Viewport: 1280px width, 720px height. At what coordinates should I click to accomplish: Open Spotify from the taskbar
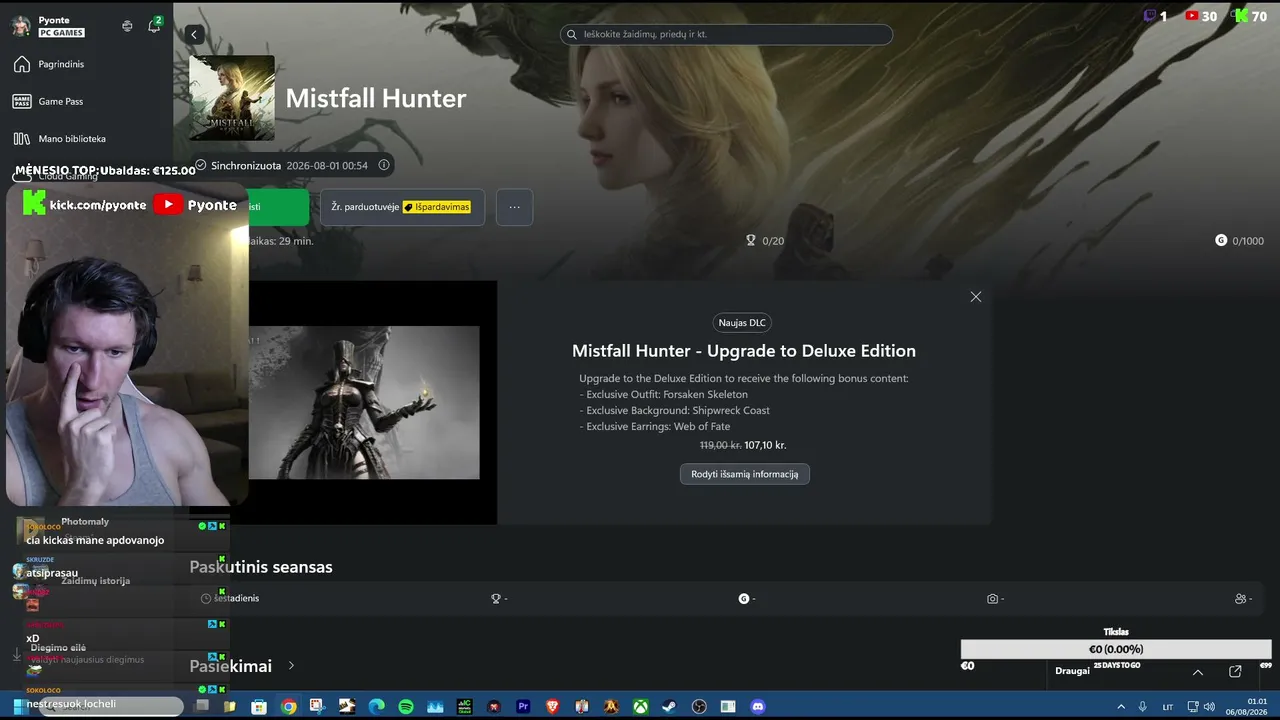coord(406,707)
